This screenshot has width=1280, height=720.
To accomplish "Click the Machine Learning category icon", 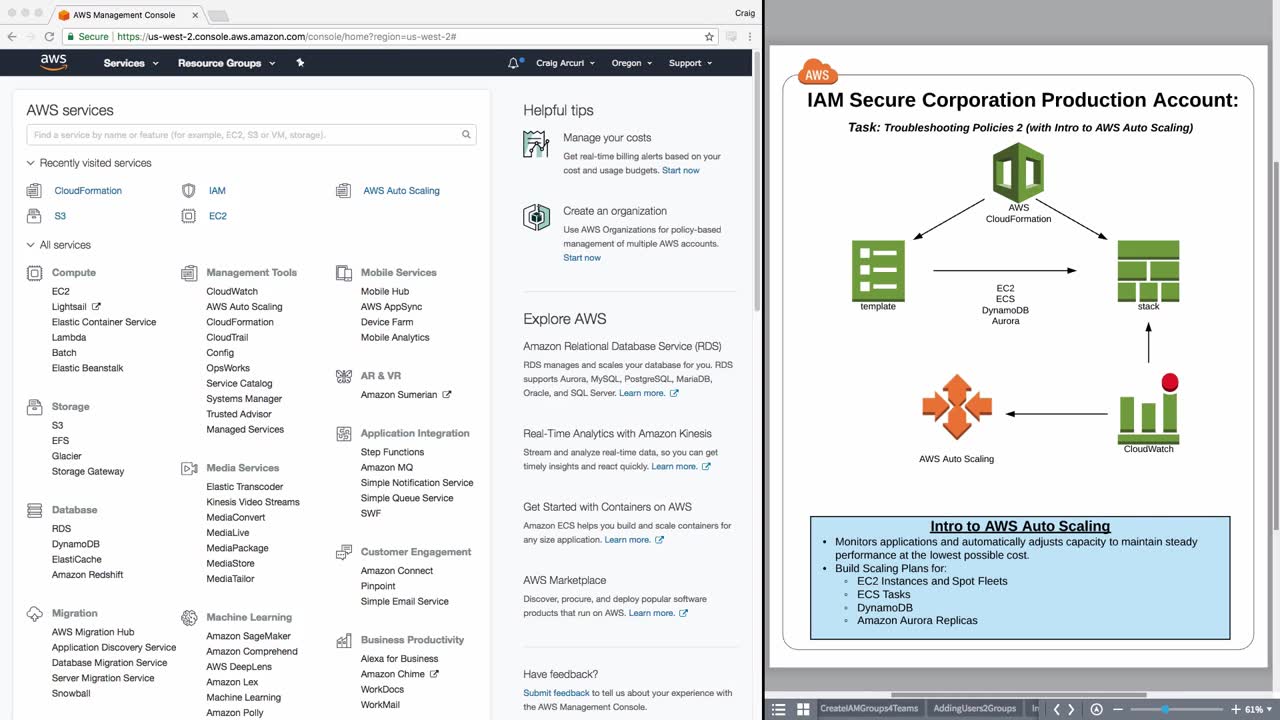I will coord(189,618).
